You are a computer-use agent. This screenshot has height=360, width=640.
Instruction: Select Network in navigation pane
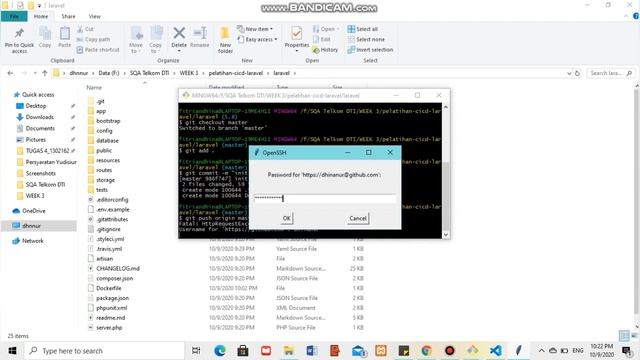[33, 241]
